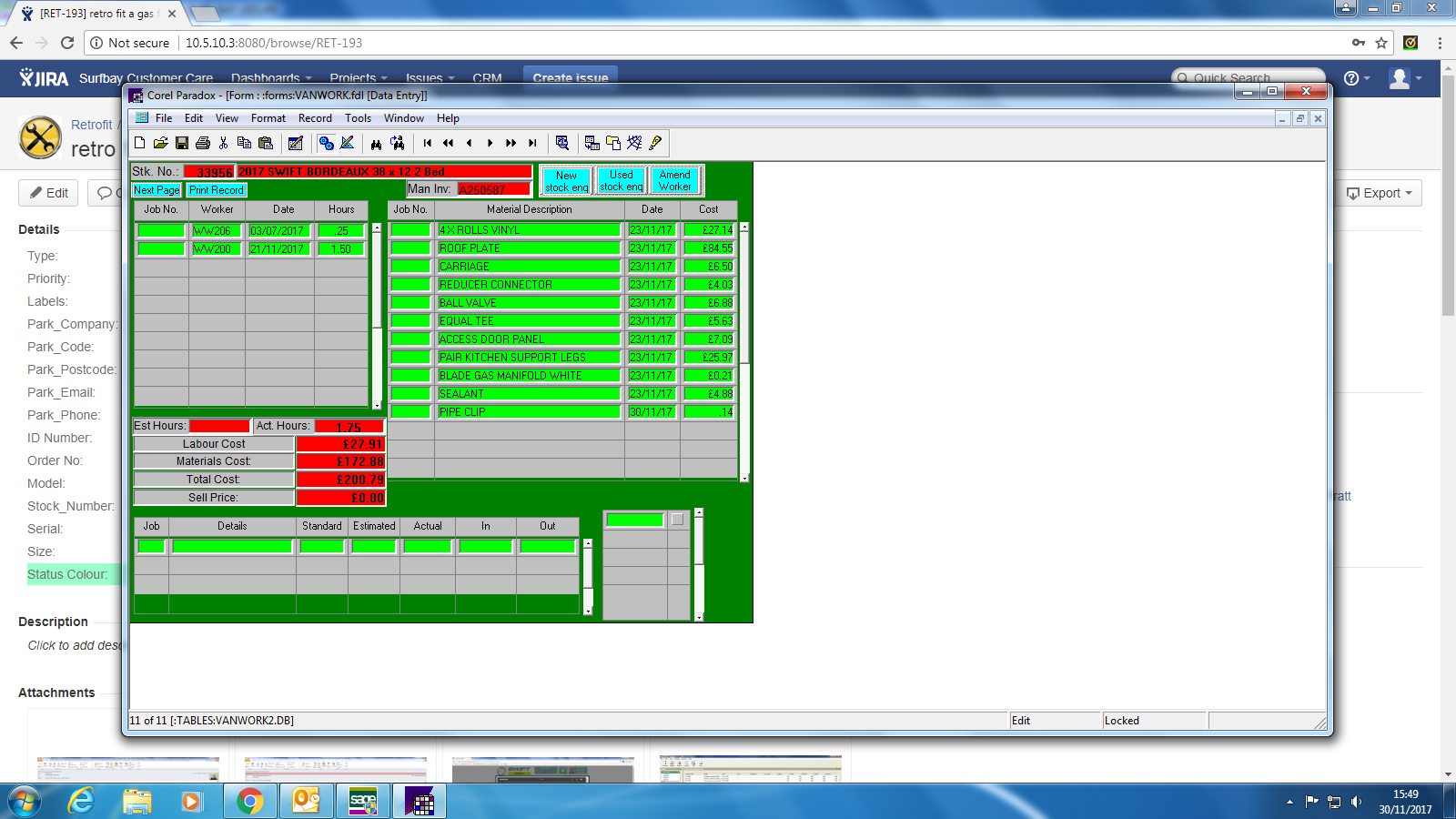Click the Locate Field Value binoculars icon
The width and height of the screenshot is (1456, 819).
pos(376,143)
